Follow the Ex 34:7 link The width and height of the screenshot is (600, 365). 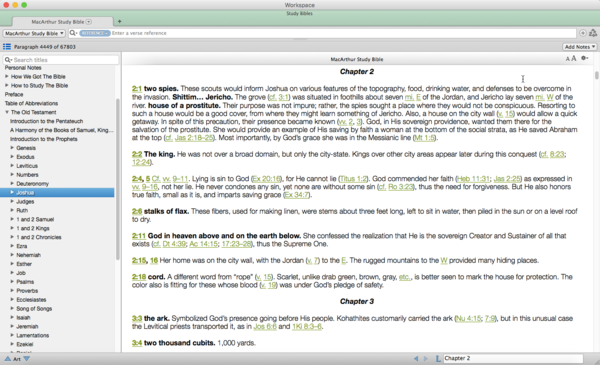pyautogui.click(x=296, y=195)
